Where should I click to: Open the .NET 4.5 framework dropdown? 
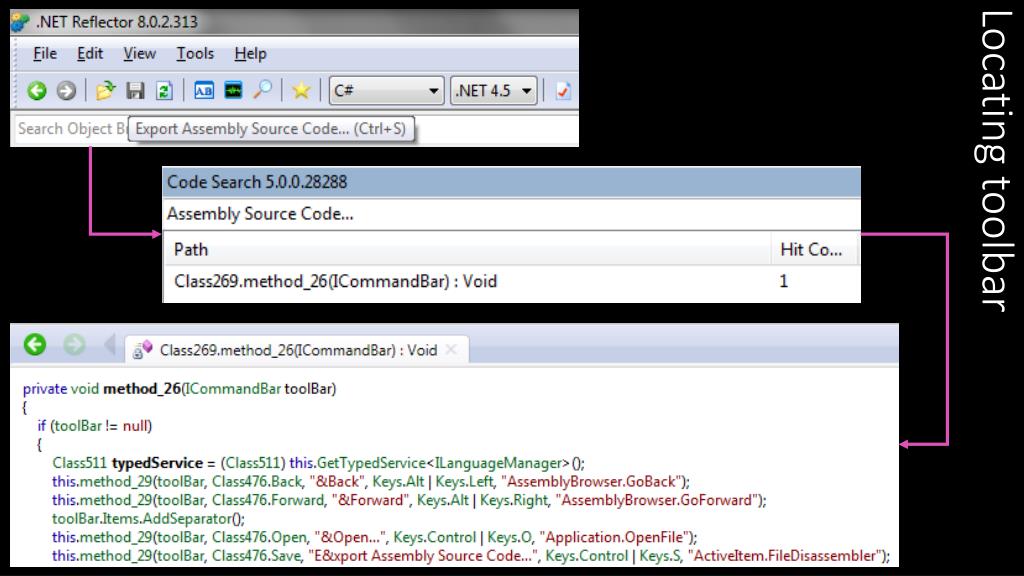click(x=494, y=90)
